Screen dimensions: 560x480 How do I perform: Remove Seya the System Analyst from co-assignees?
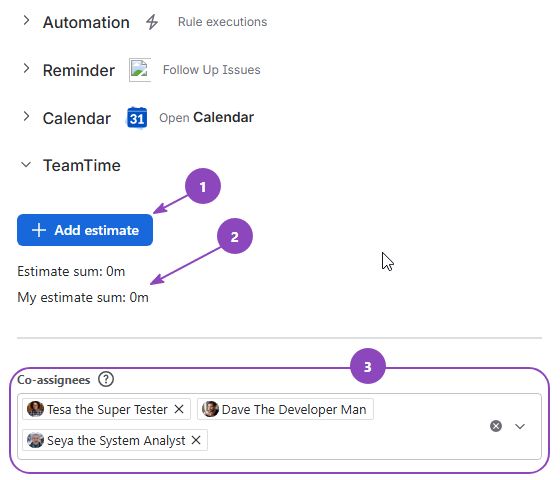(196, 440)
